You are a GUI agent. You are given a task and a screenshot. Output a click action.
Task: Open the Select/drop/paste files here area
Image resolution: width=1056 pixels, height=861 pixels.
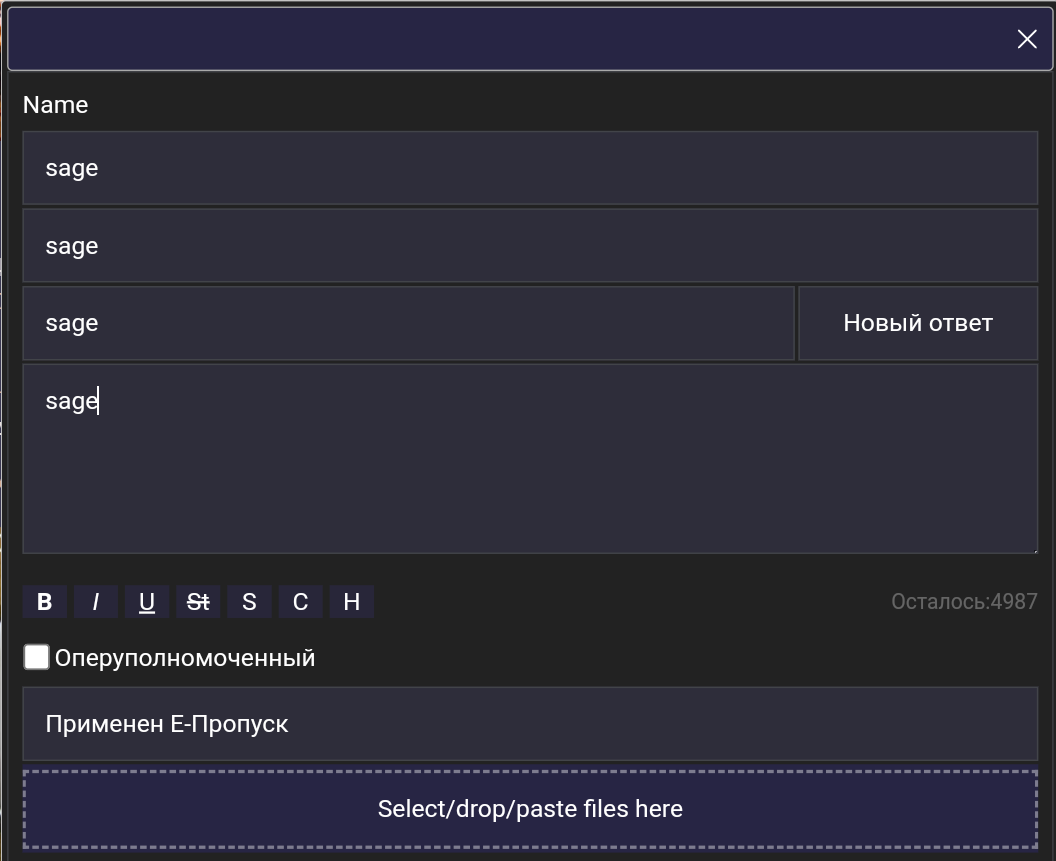(x=530, y=809)
